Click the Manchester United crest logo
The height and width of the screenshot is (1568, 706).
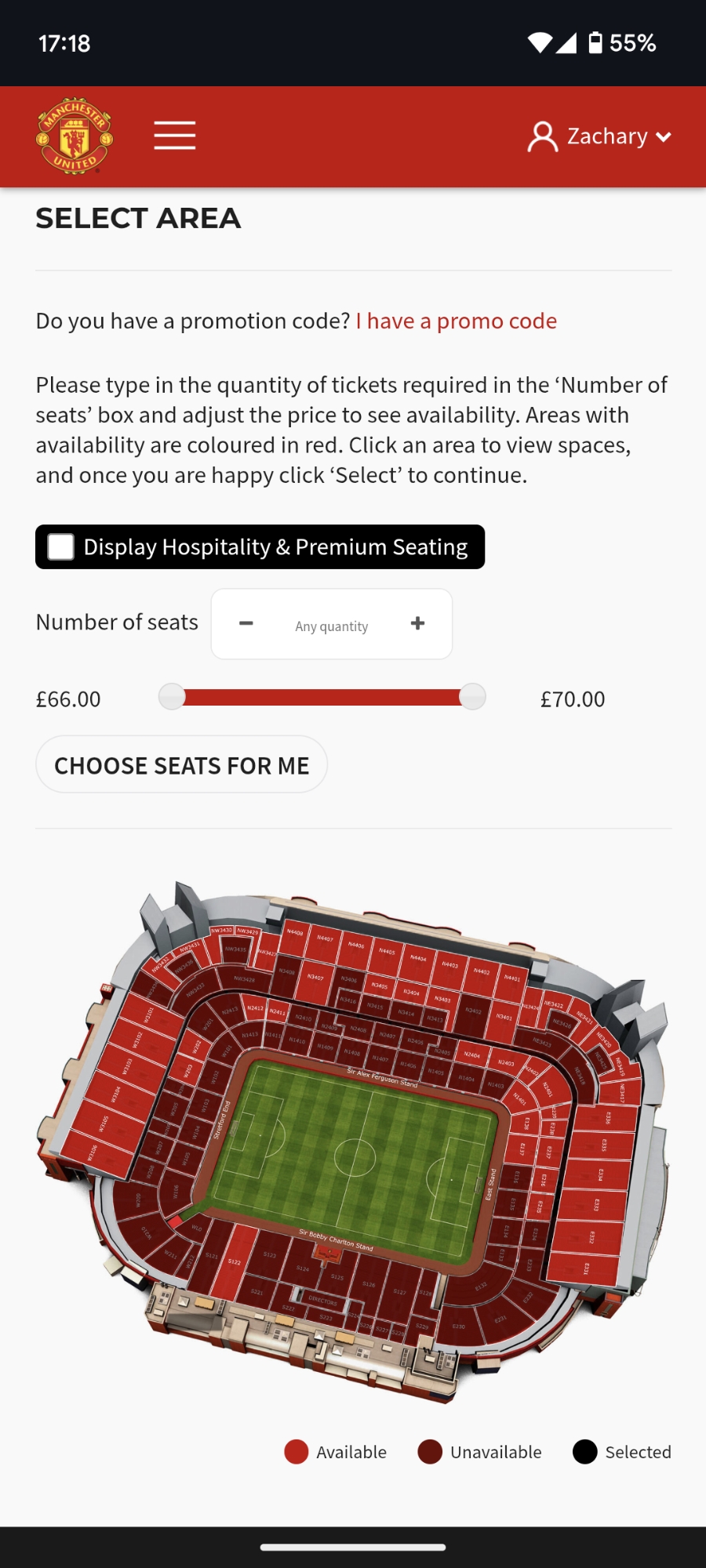click(75, 136)
